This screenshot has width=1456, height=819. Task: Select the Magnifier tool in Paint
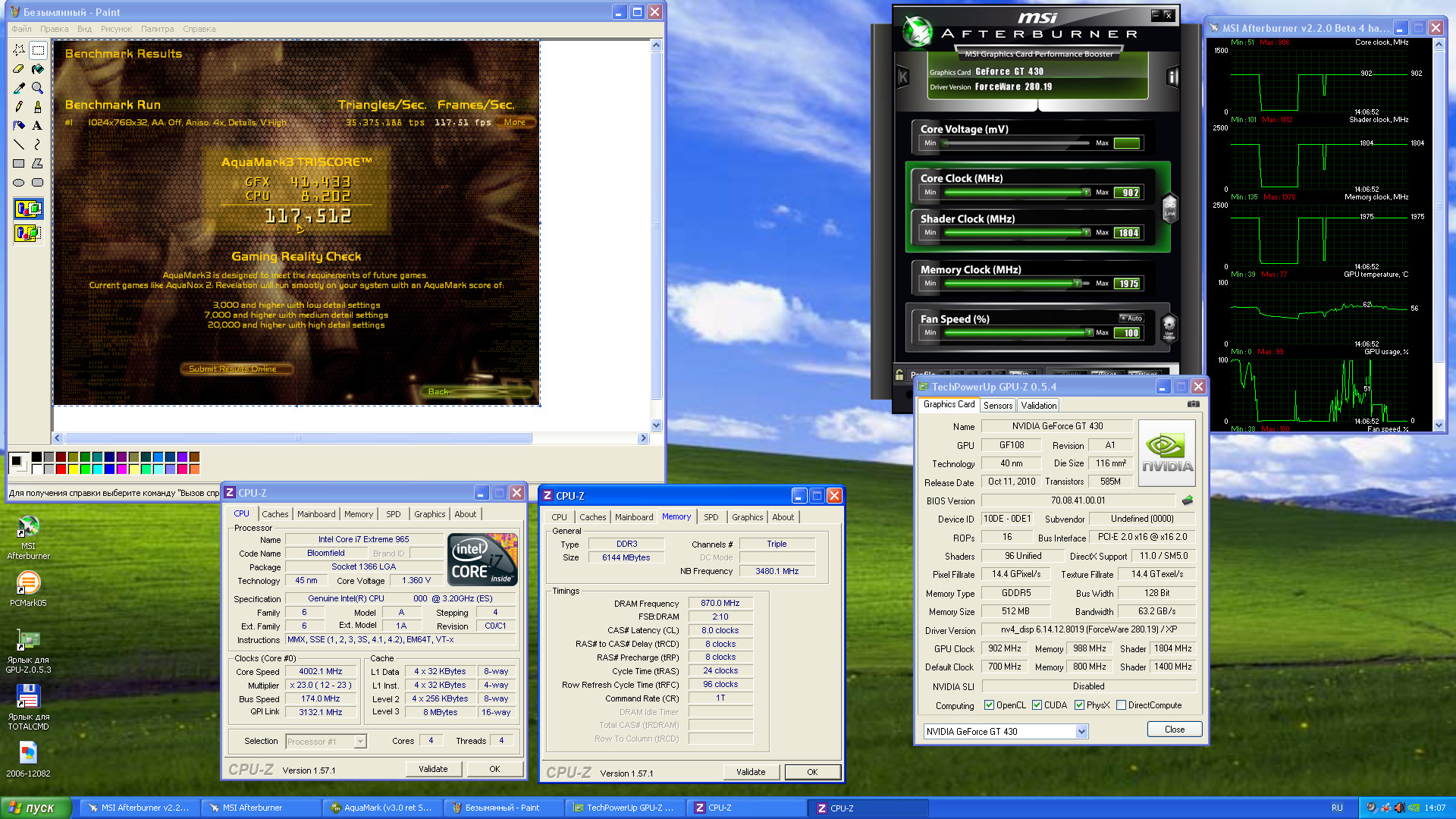point(38,88)
